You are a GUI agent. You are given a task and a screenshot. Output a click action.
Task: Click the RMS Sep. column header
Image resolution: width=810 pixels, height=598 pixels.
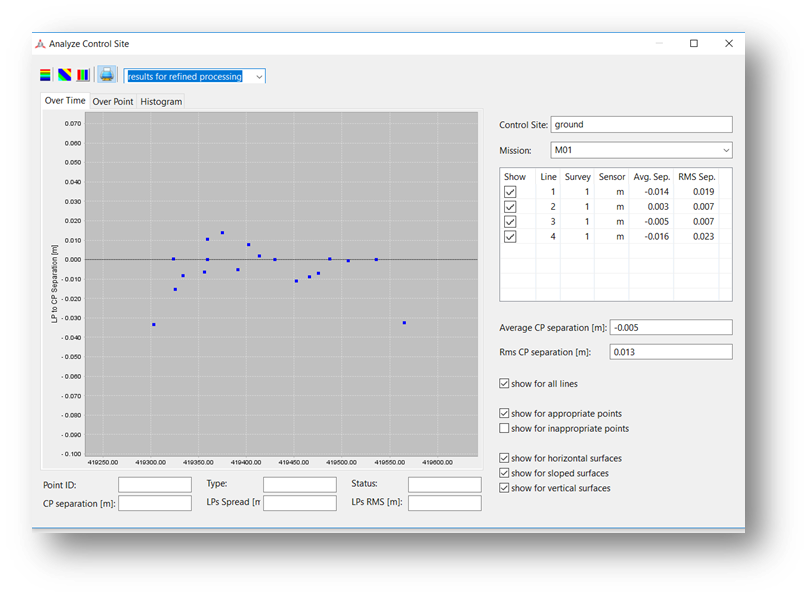click(696, 177)
